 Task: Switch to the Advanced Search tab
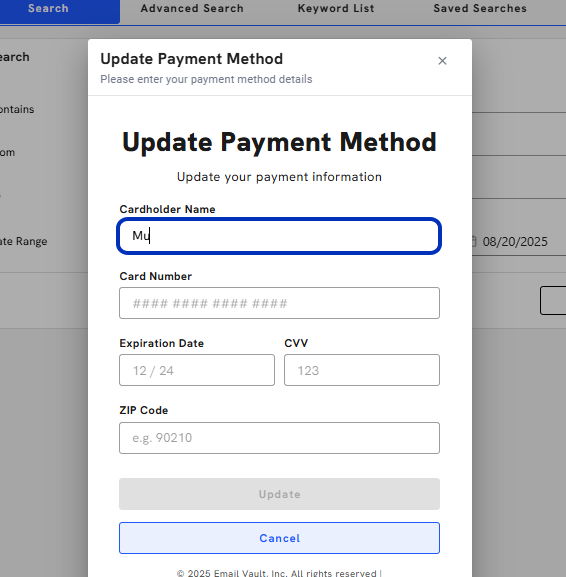192,8
